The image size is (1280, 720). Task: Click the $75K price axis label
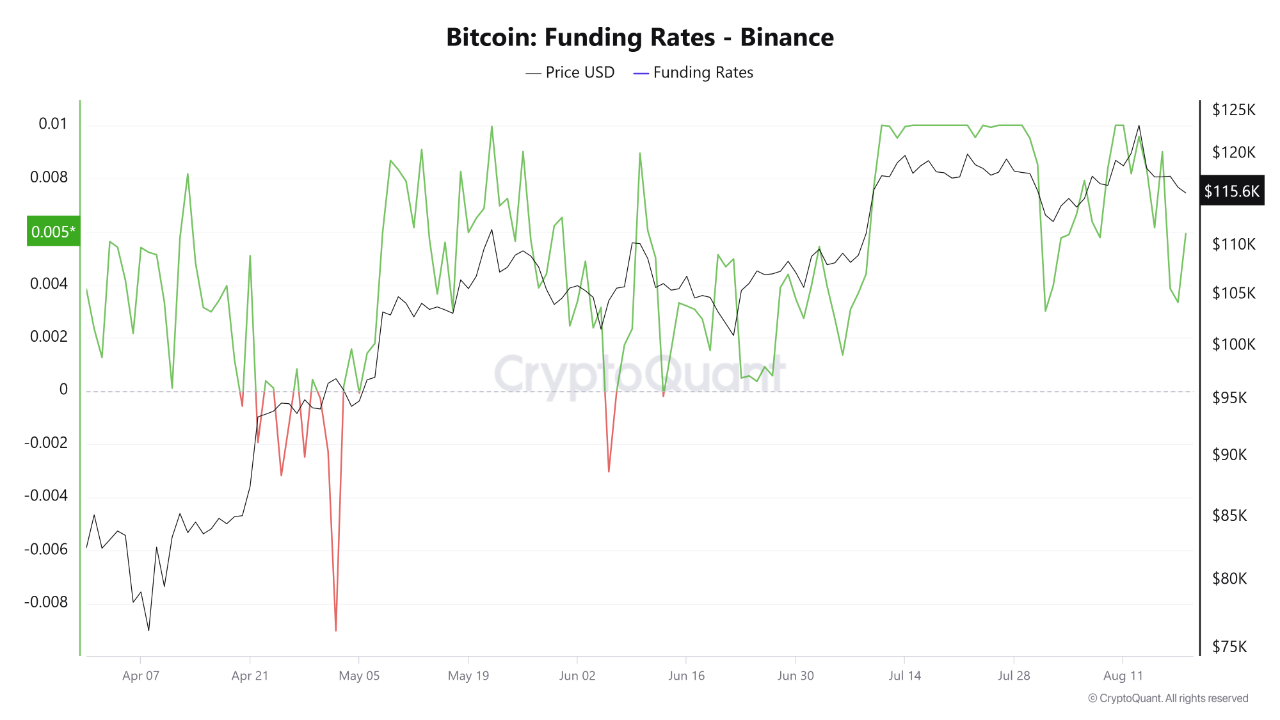pyautogui.click(x=1230, y=647)
